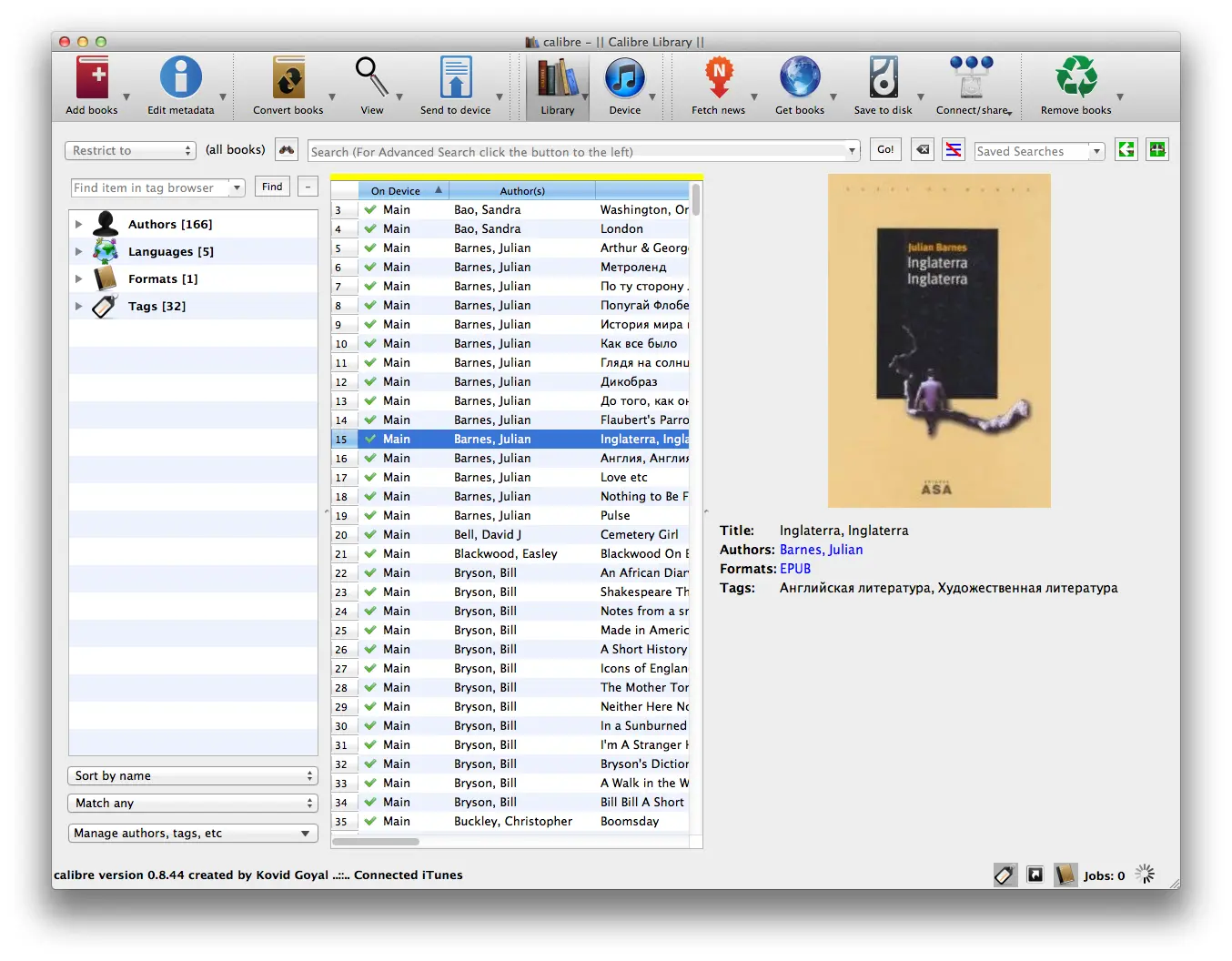Click row number 30 header

point(344,726)
